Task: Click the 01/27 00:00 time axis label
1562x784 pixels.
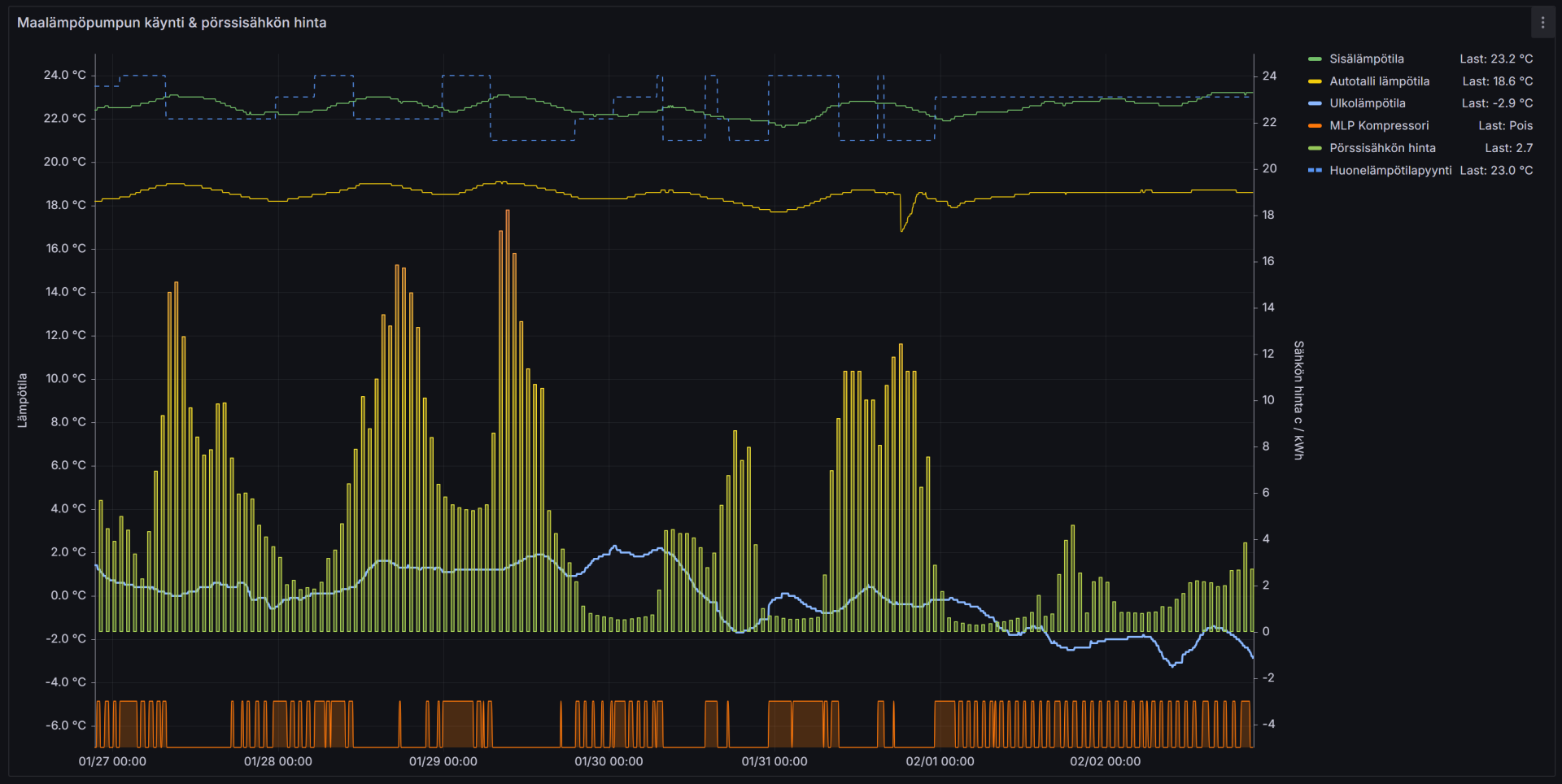Action: (112, 762)
